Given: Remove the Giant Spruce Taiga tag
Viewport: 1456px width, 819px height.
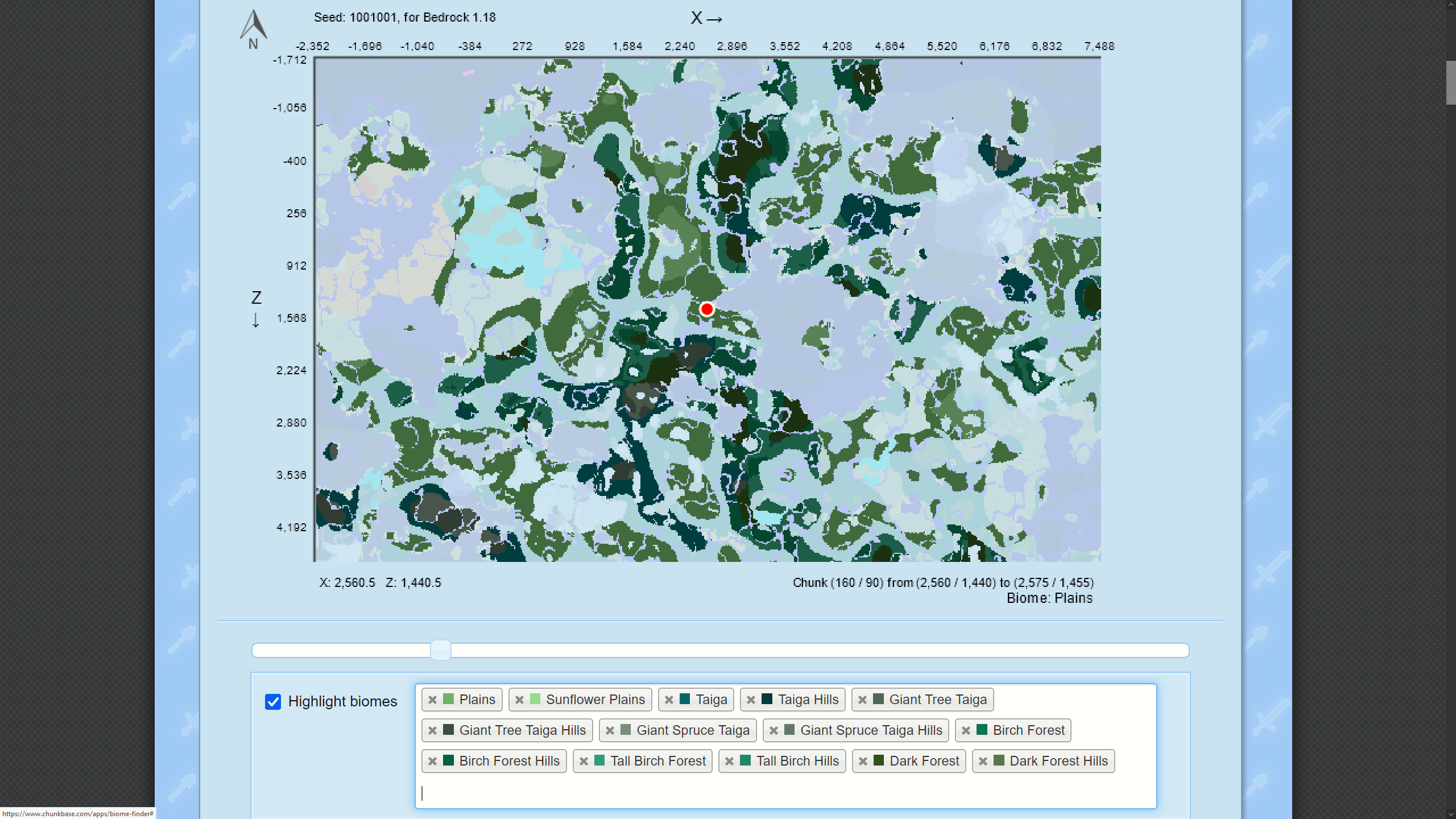Looking at the screenshot, I should click(x=610, y=731).
